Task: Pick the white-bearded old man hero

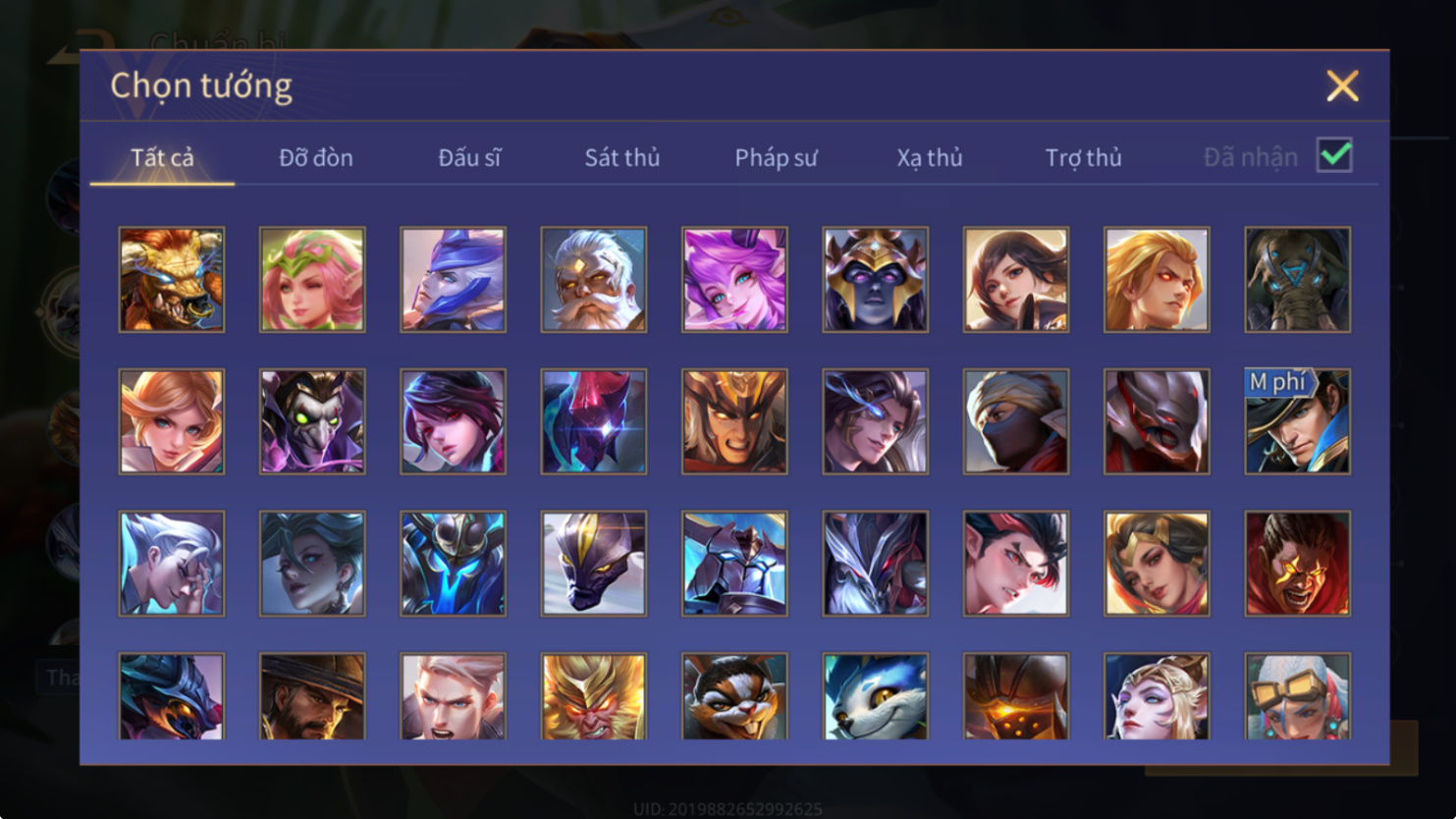Action: tap(594, 280)
